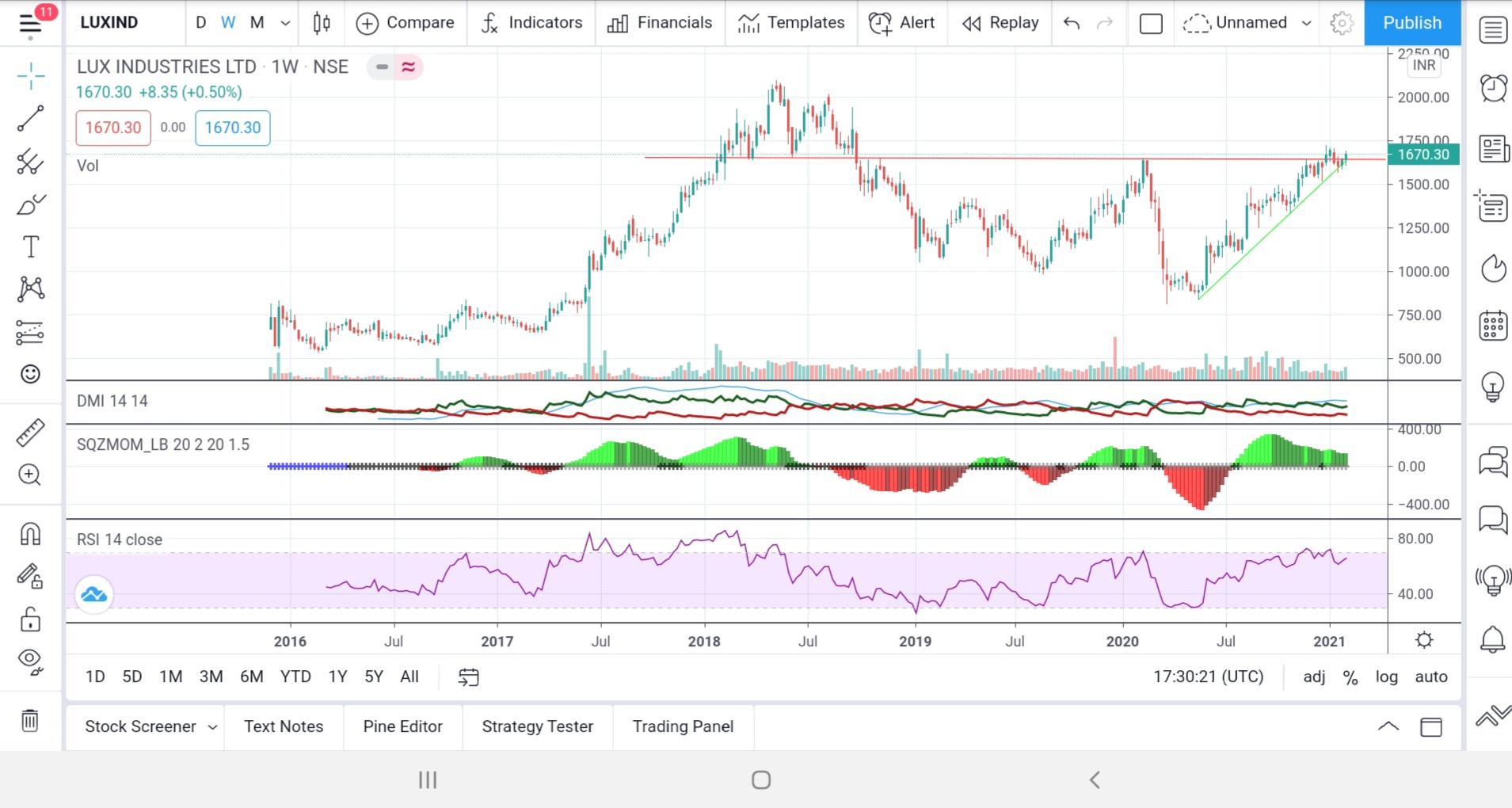Toggle the hide all drawings eye
1512x808 pixels.
pos(30,660)
